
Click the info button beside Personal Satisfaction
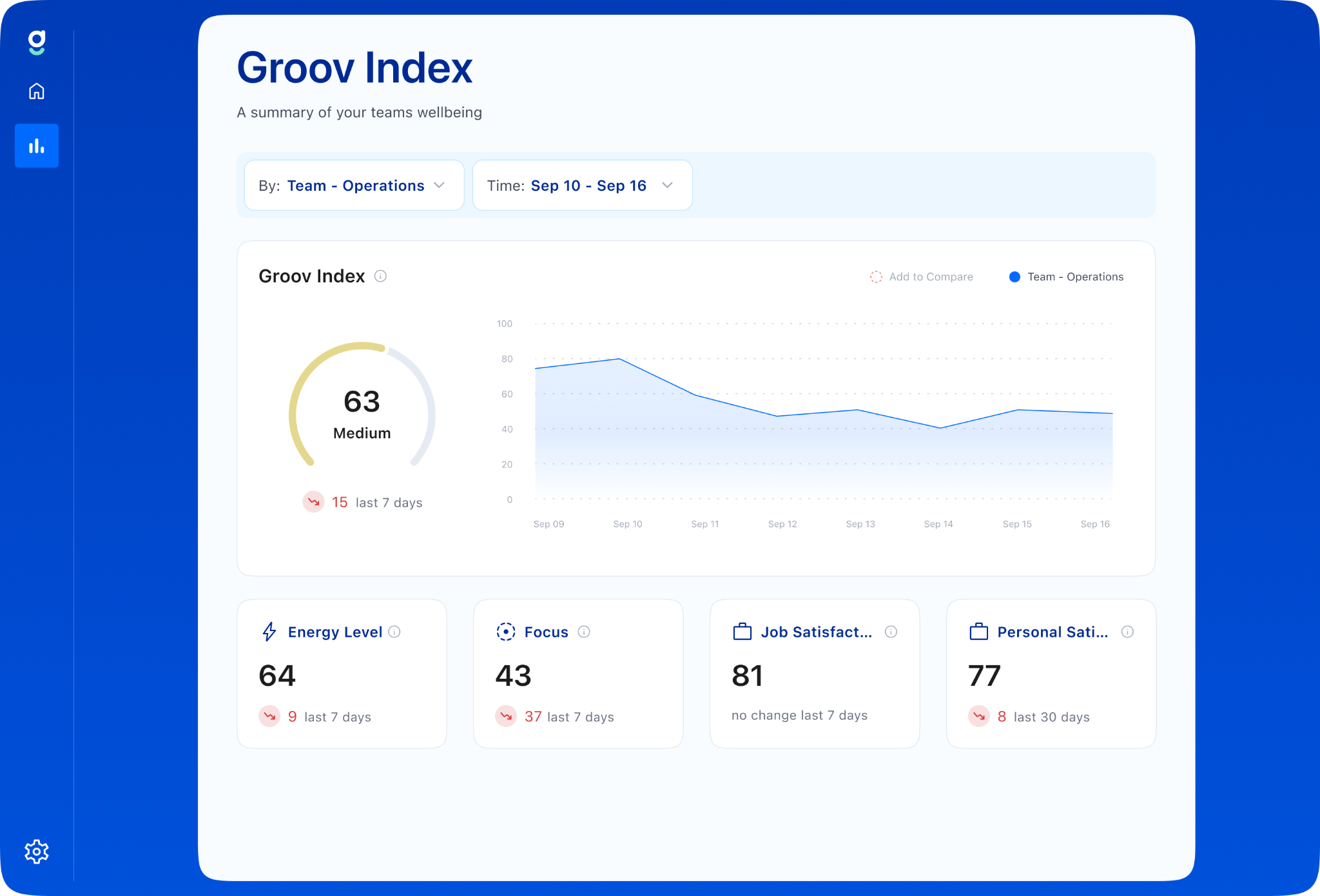1127,632
